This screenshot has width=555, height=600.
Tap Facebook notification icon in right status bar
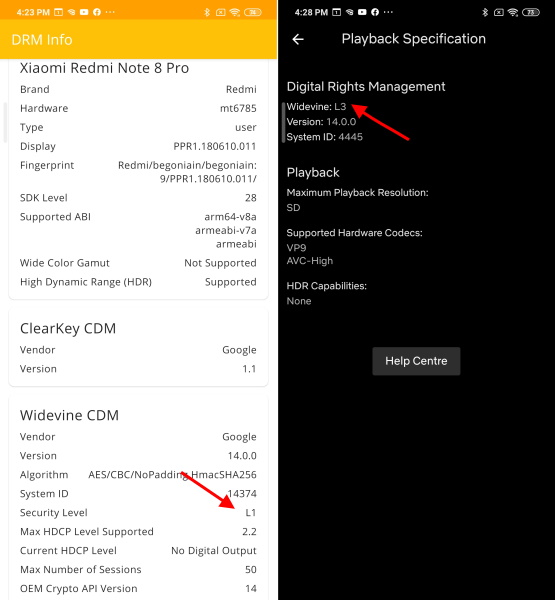click(x=375, y=12)
